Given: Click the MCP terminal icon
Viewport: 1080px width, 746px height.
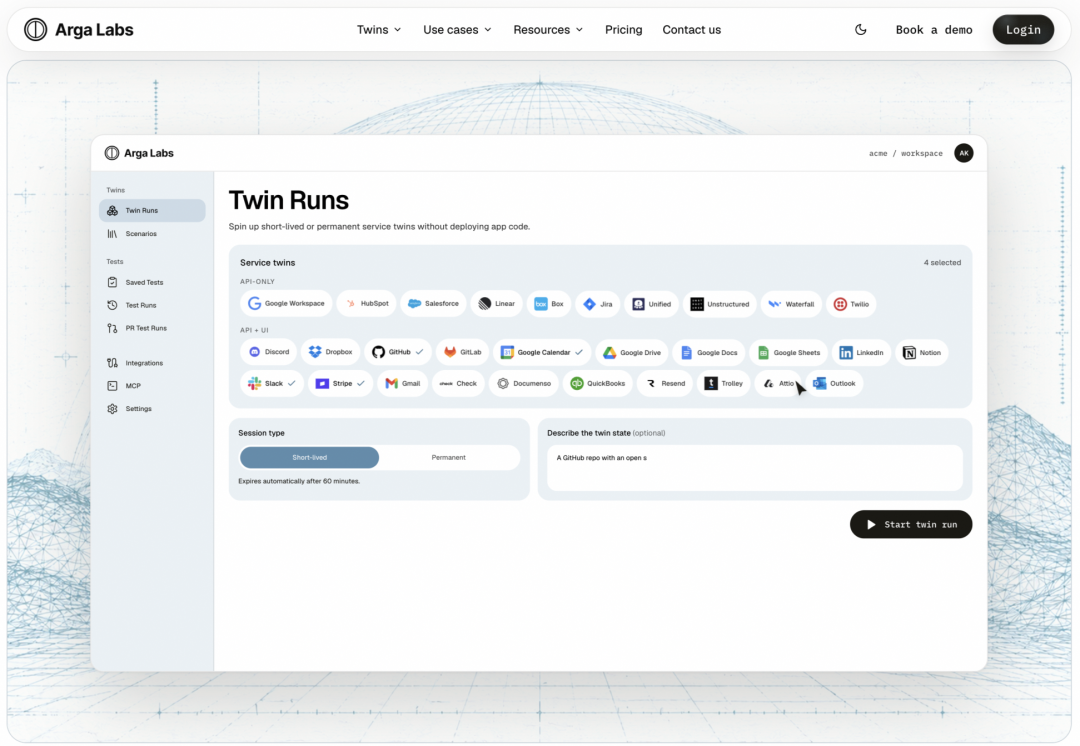Looking at the screenshot, I should click(x=112, y=386).
